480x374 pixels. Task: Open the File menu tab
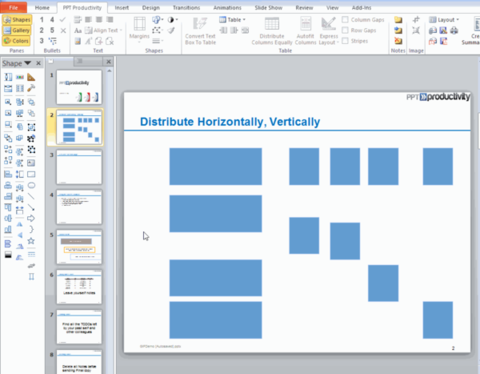point(14,7)
